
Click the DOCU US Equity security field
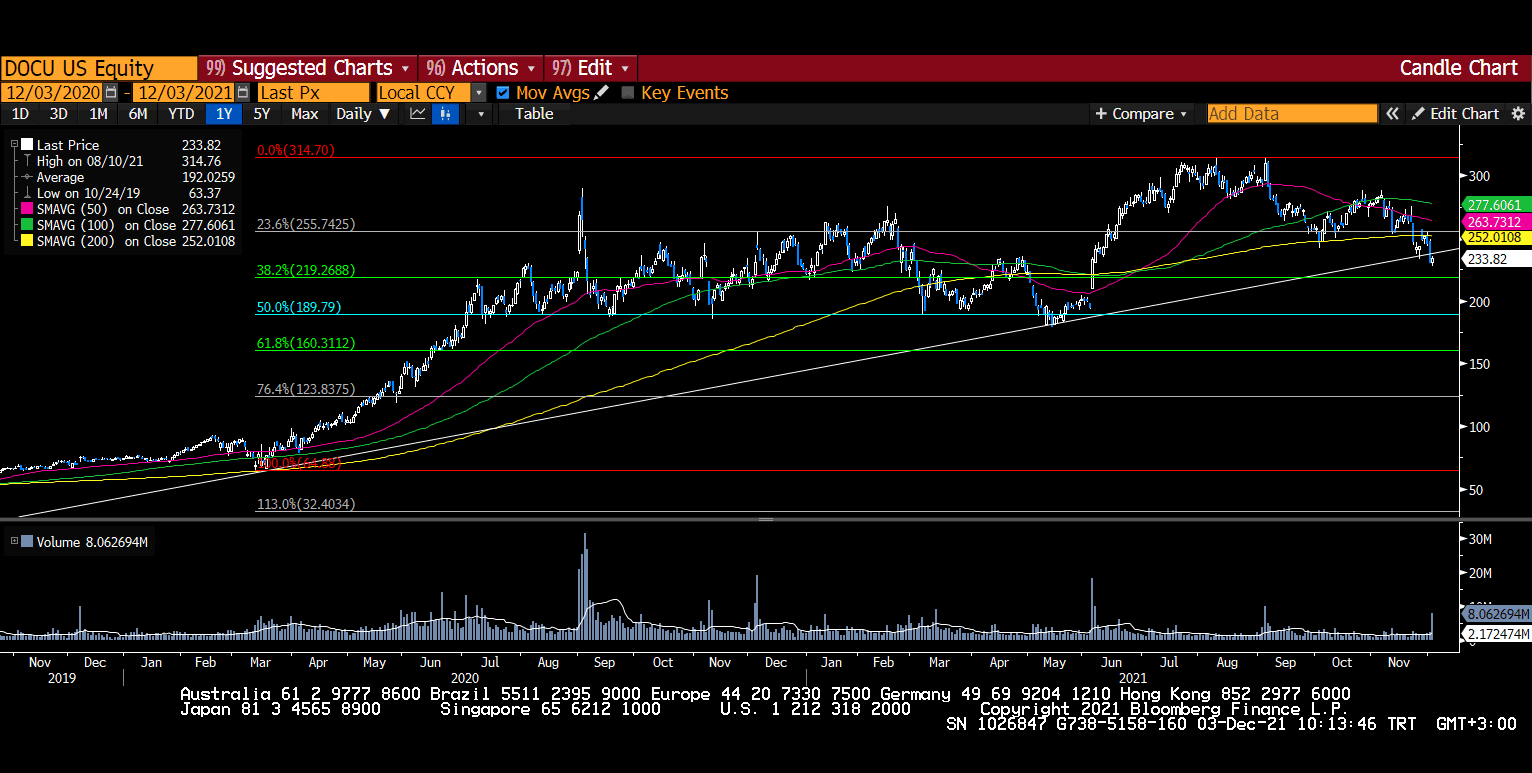(x=99, y=68)
